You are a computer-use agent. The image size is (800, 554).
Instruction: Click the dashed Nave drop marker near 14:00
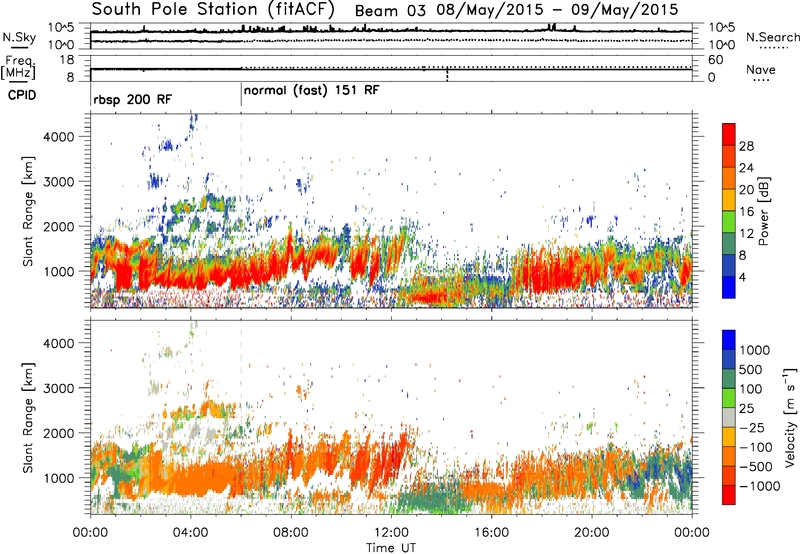pos(447,74)
